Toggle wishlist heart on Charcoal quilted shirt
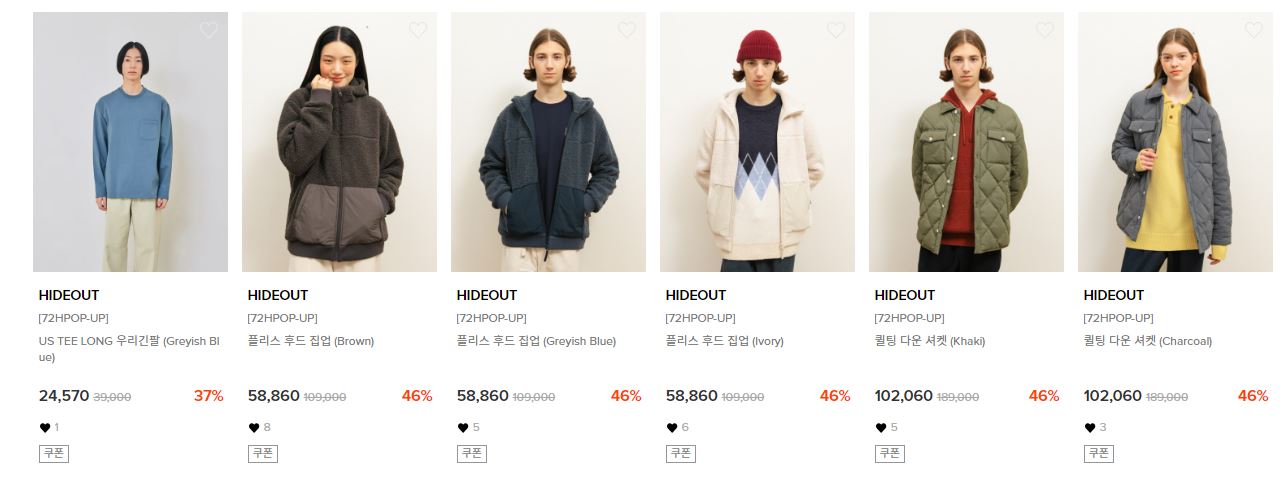The height and width of the screenshot is (478, 1288). [1254, 30]
